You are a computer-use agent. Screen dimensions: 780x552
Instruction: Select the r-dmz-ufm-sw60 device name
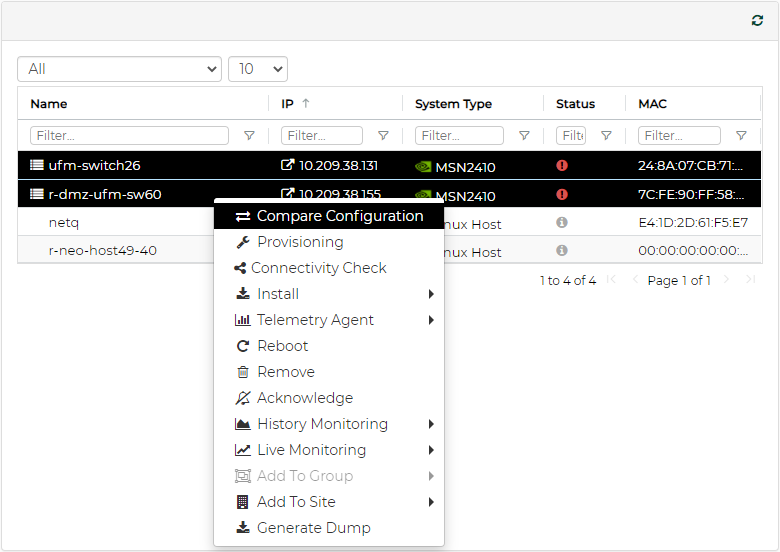coord(105,194)
